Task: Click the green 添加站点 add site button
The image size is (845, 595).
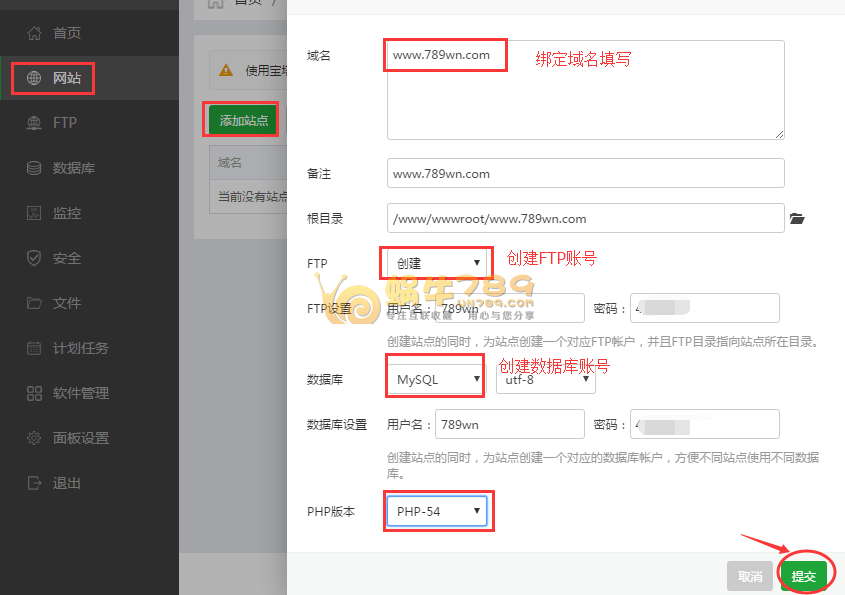Action: point(240,119)
